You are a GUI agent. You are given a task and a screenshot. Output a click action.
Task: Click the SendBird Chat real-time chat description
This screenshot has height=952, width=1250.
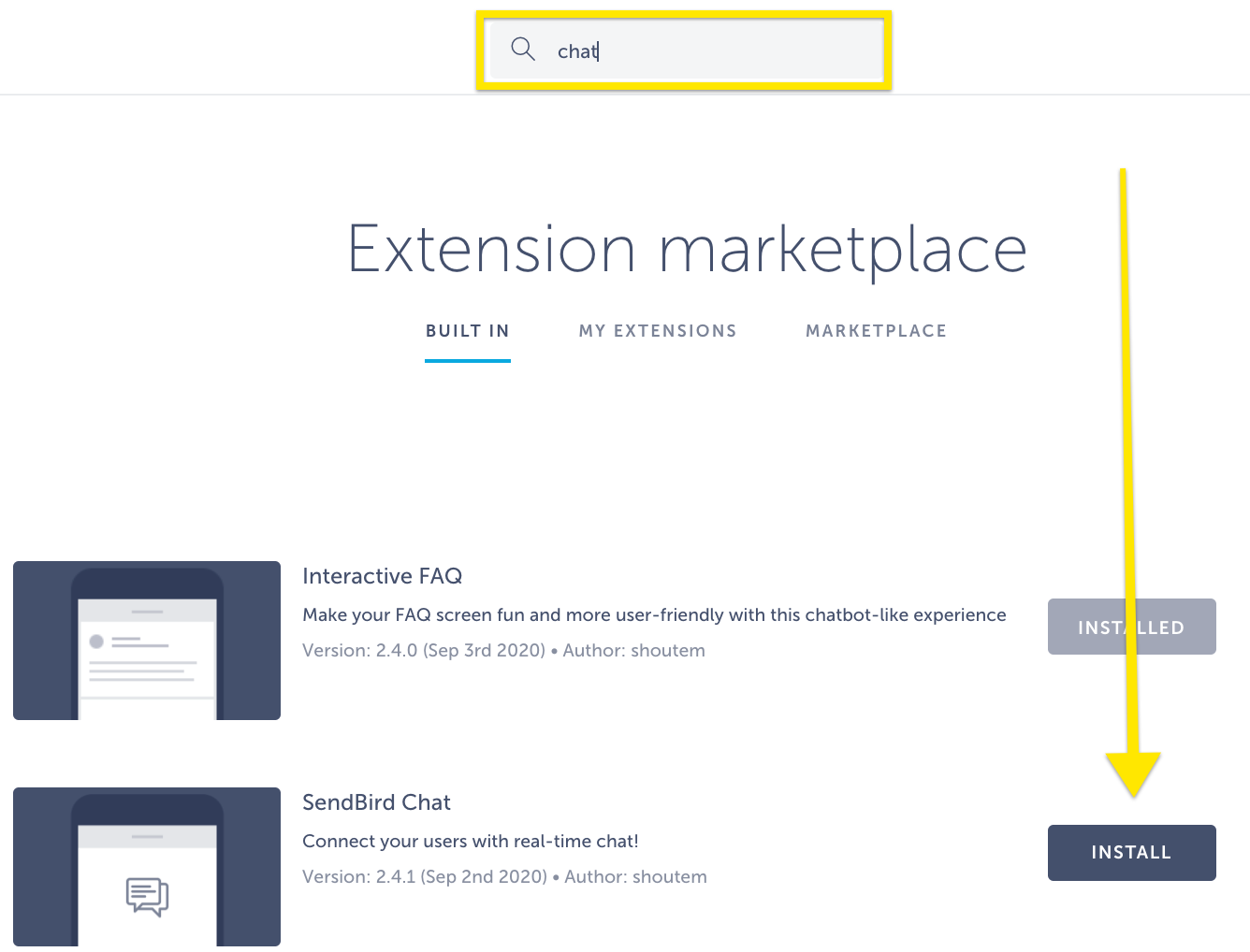470,841
